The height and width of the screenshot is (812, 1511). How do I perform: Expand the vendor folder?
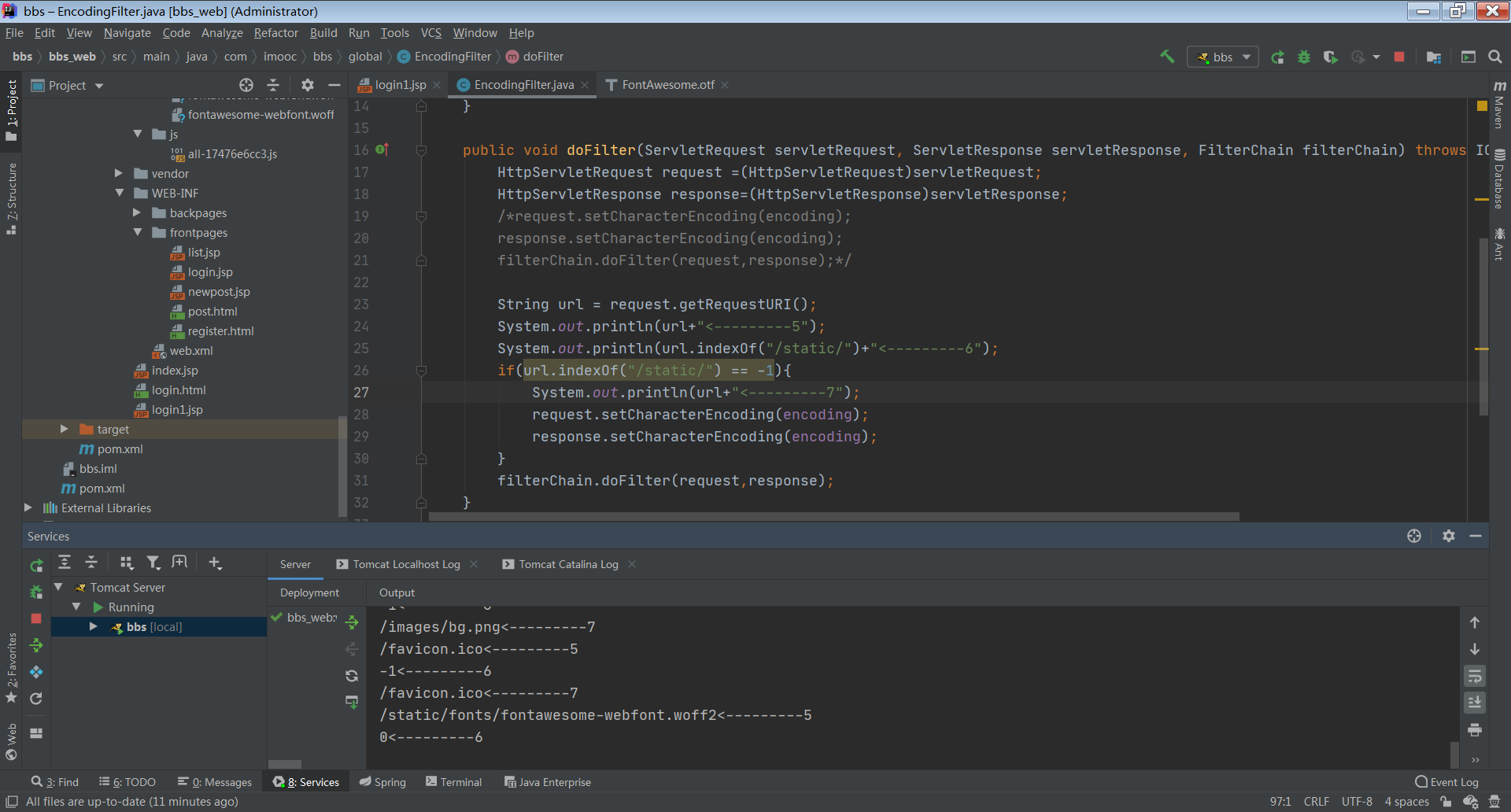point(119,173)
